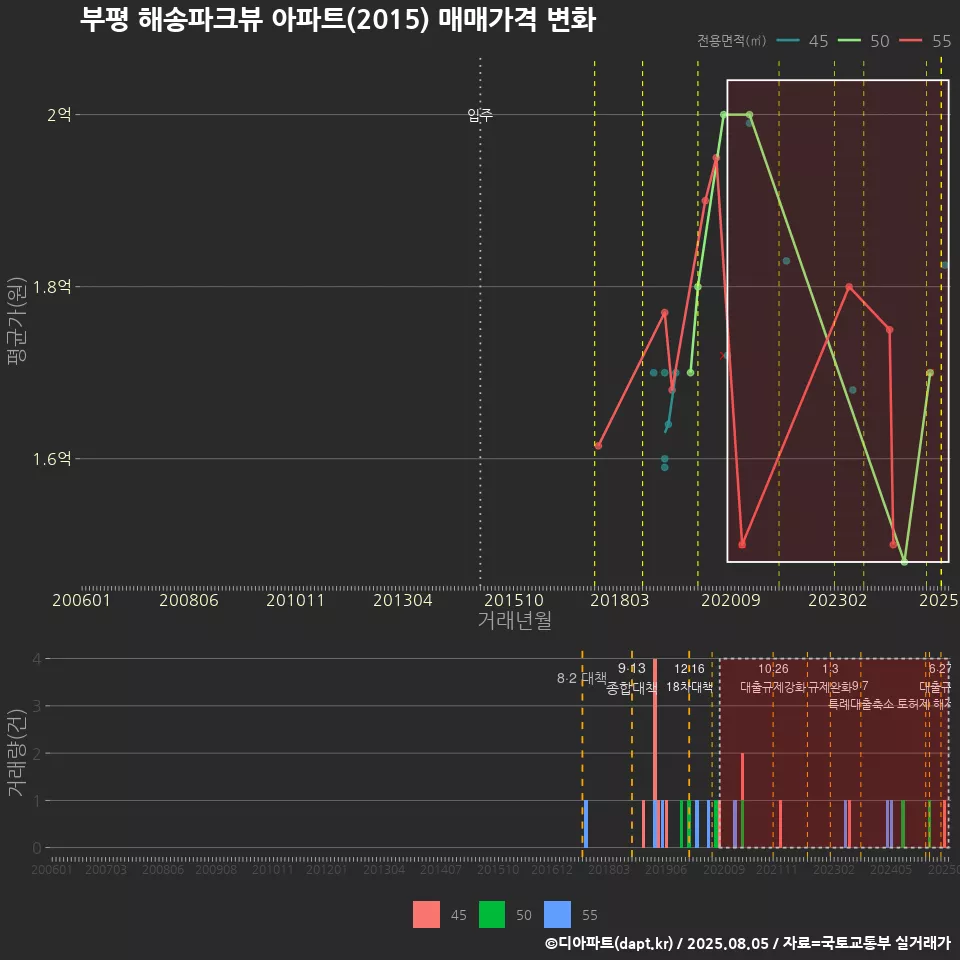Click the 평균가(원) vertical axis title
This screenshot has height=960, width=960.
(17, 321)
